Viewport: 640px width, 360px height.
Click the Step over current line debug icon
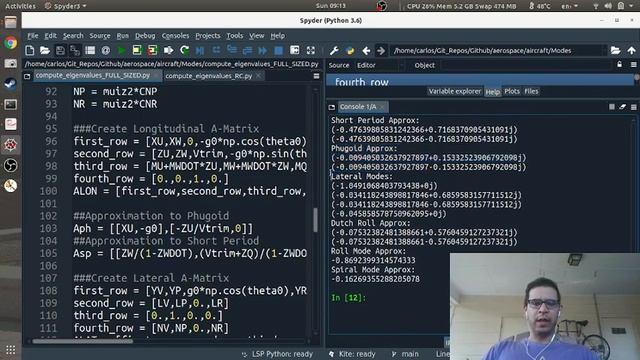(x=216, y=51)
